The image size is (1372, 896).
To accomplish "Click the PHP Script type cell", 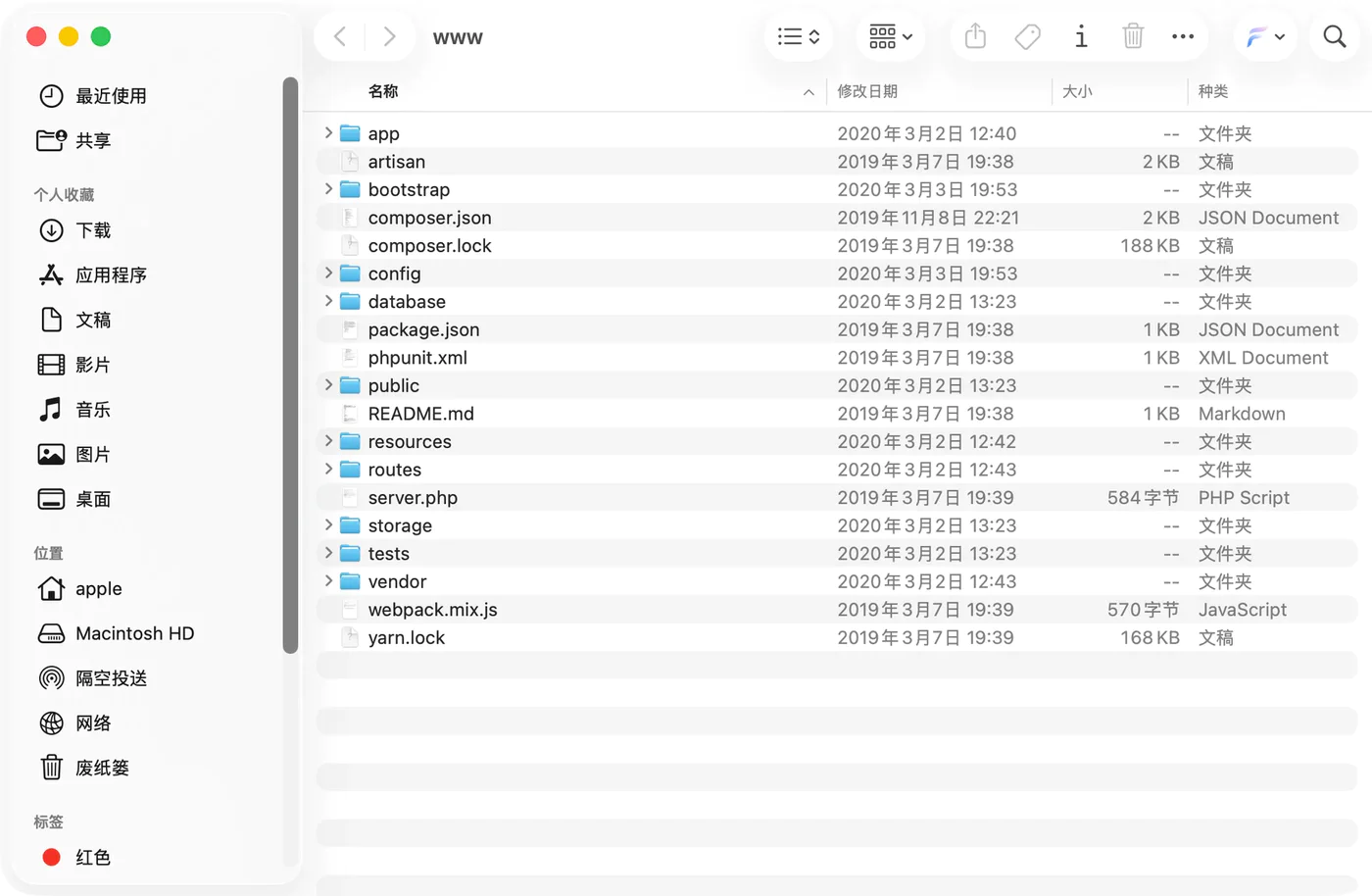I will coord(1244,498).
